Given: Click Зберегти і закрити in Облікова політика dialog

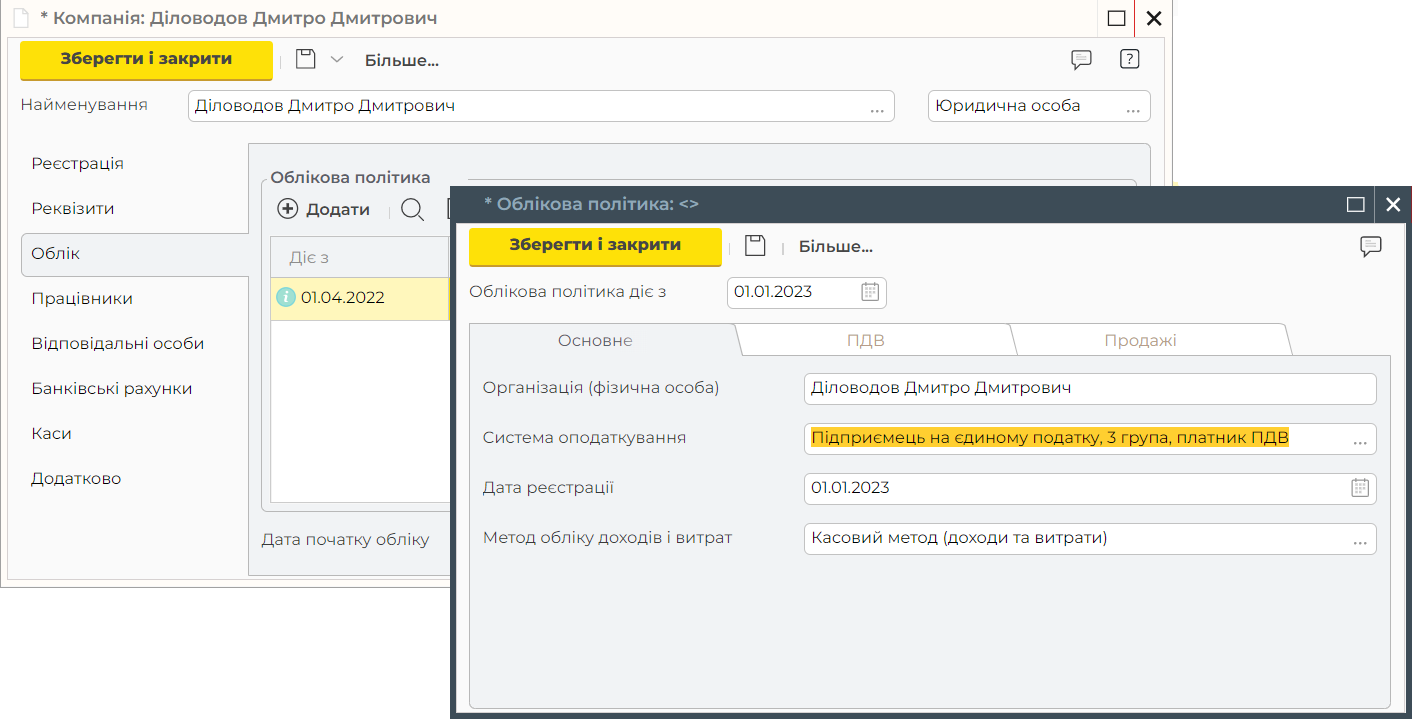Looking at the screenshot, I should tap(595, 246).
